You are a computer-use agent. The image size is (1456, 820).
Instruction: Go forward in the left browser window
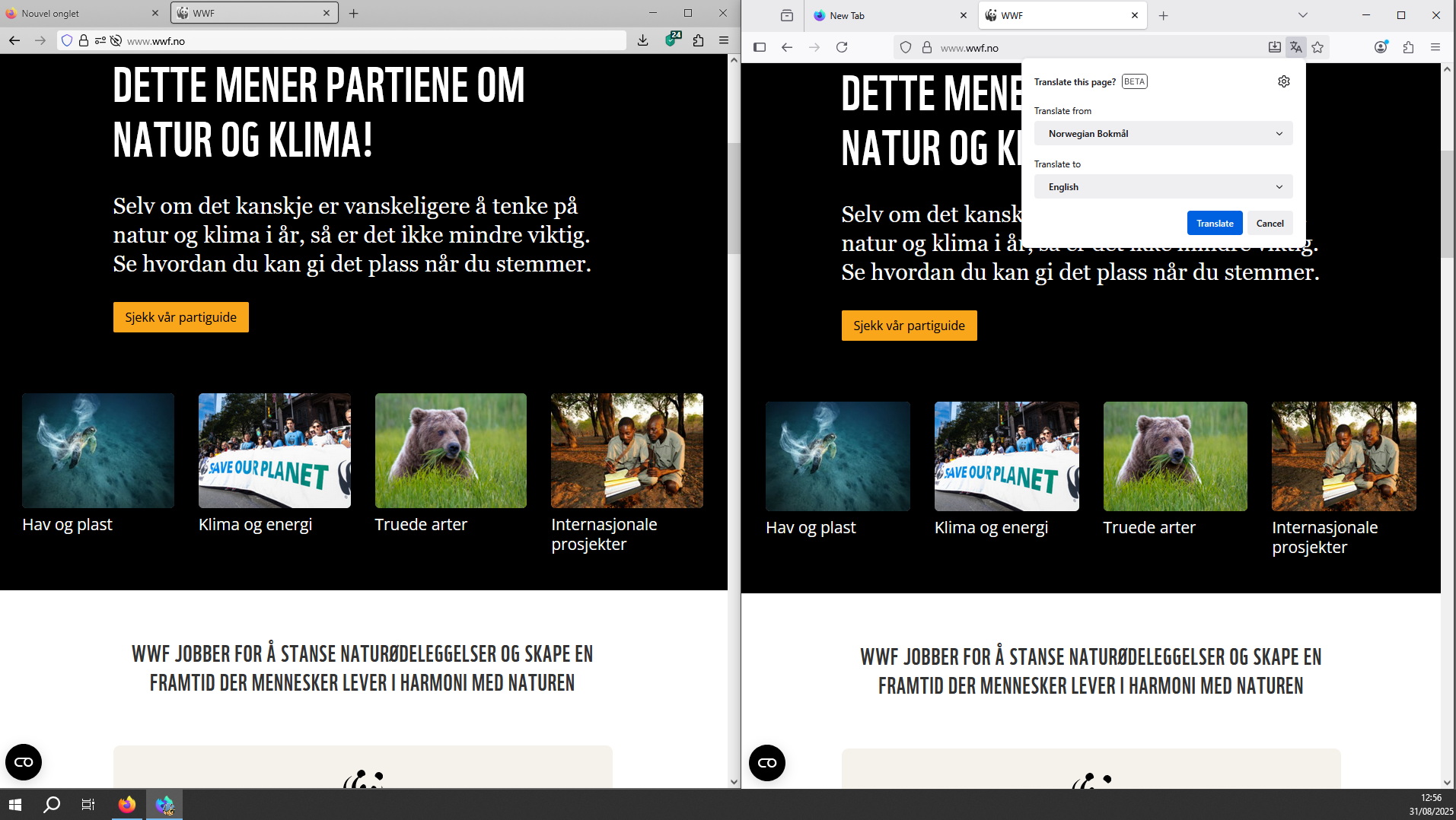(40, 40)
